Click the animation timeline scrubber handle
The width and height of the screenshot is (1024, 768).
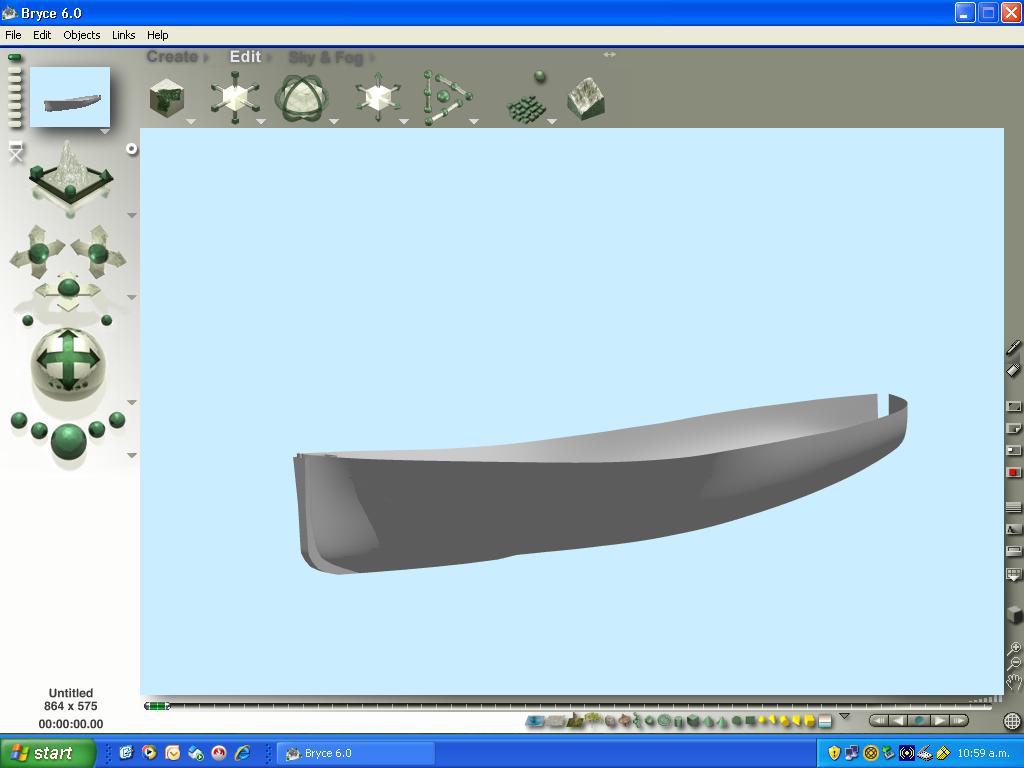pyautogui.click(x=157, y=706)
